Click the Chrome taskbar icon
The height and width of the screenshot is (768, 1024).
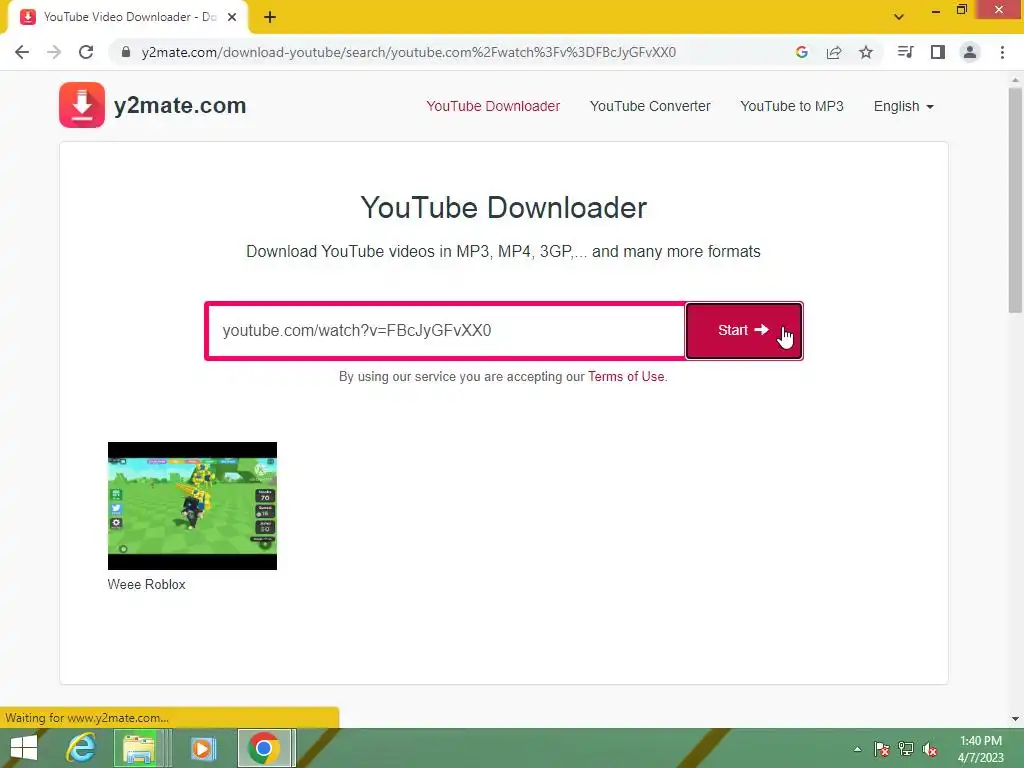tap(264, 748)
